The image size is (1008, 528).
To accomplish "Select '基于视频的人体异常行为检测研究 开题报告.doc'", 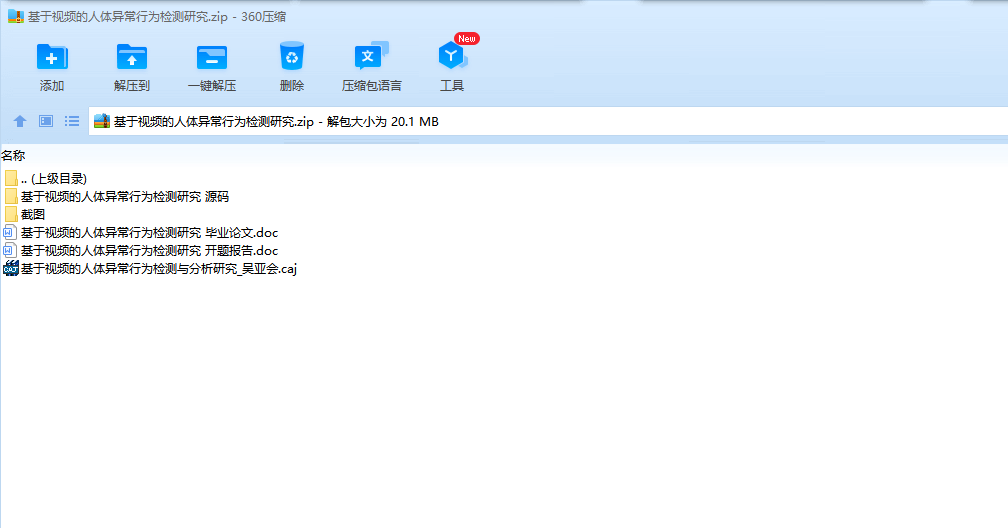I will pos(149,251).
